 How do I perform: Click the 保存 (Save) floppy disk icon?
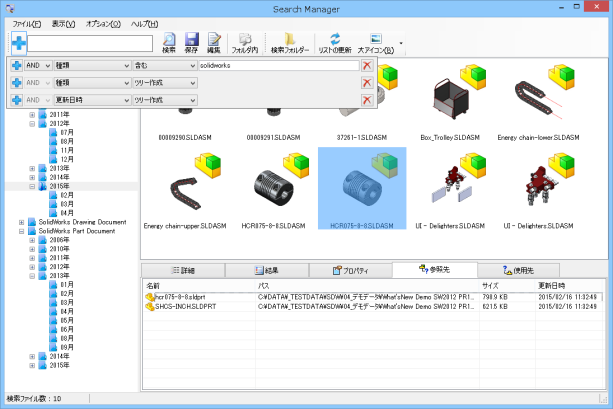192,43
